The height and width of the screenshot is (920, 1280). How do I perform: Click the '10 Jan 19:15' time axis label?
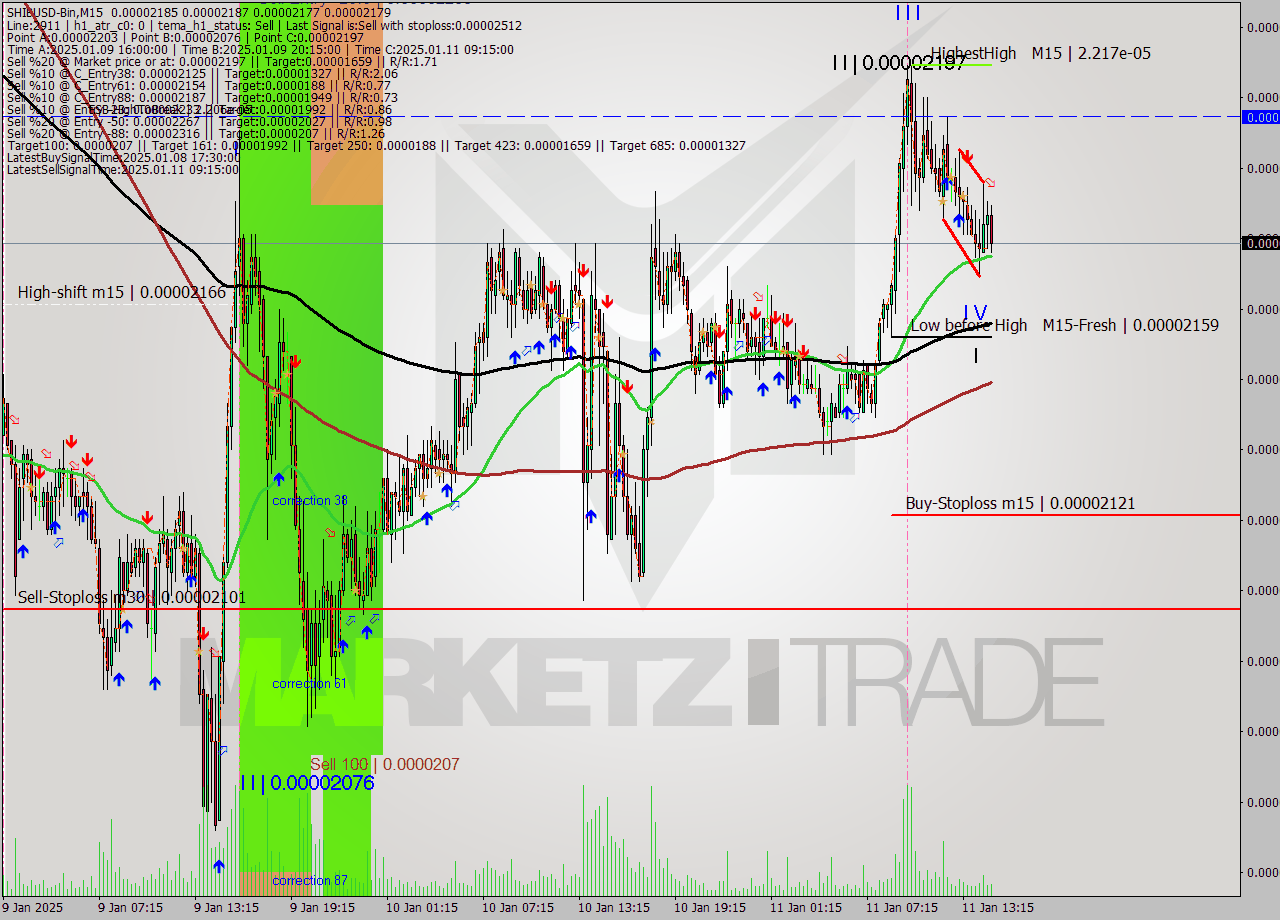tap(709, 907)
